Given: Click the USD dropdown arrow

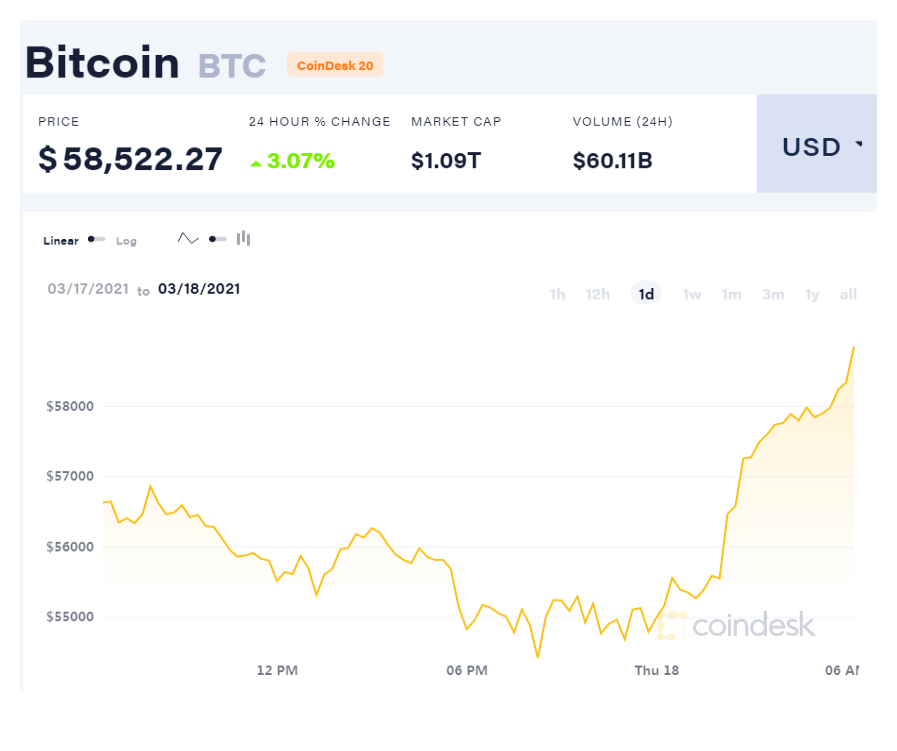Looking at the screenshot, I should tap(859, 144).
